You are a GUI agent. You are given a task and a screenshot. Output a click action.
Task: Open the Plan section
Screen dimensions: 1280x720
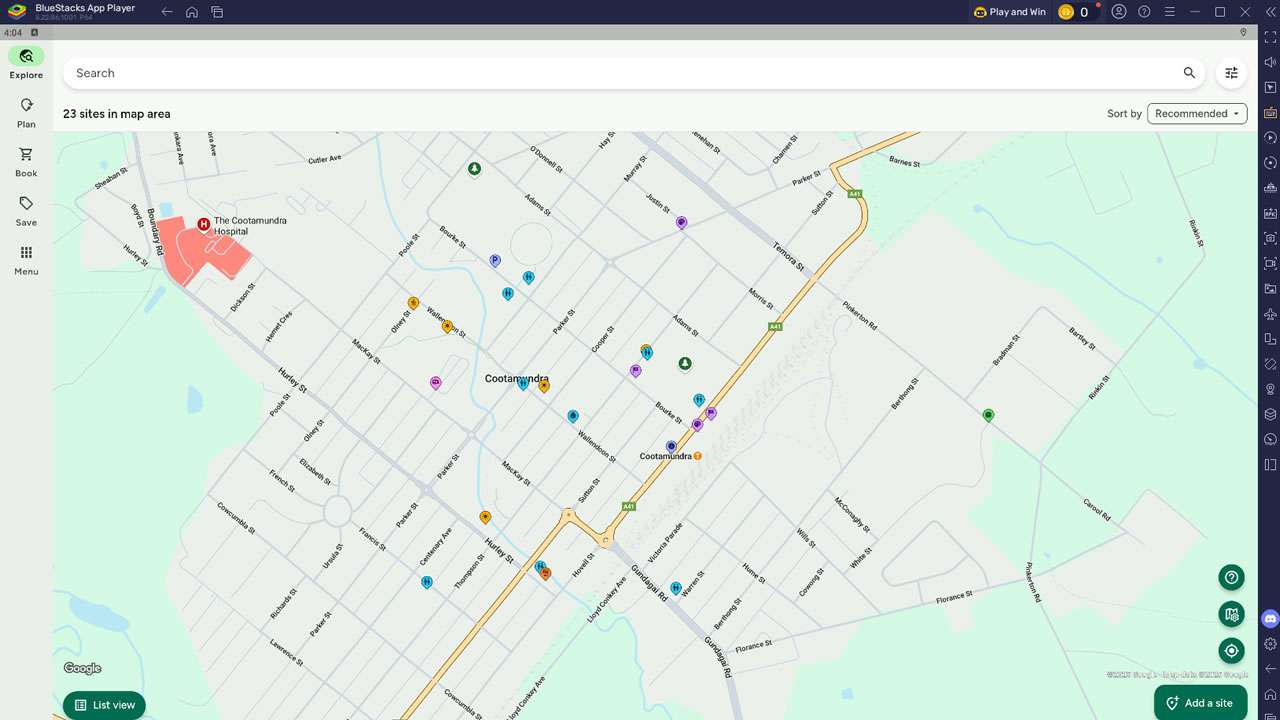click(26, 106)
